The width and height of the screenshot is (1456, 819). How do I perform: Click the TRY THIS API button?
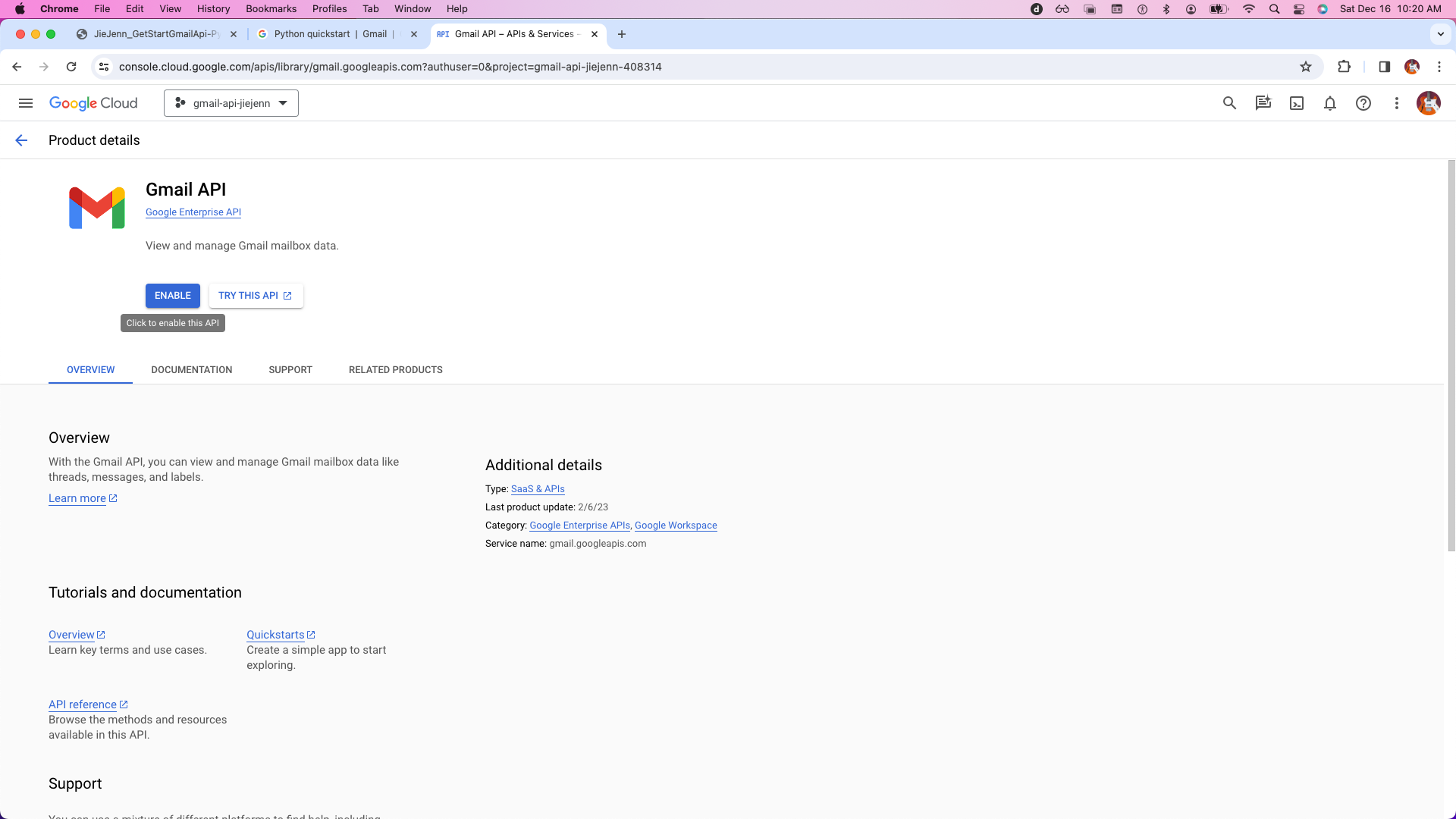[x=256, y=296]
